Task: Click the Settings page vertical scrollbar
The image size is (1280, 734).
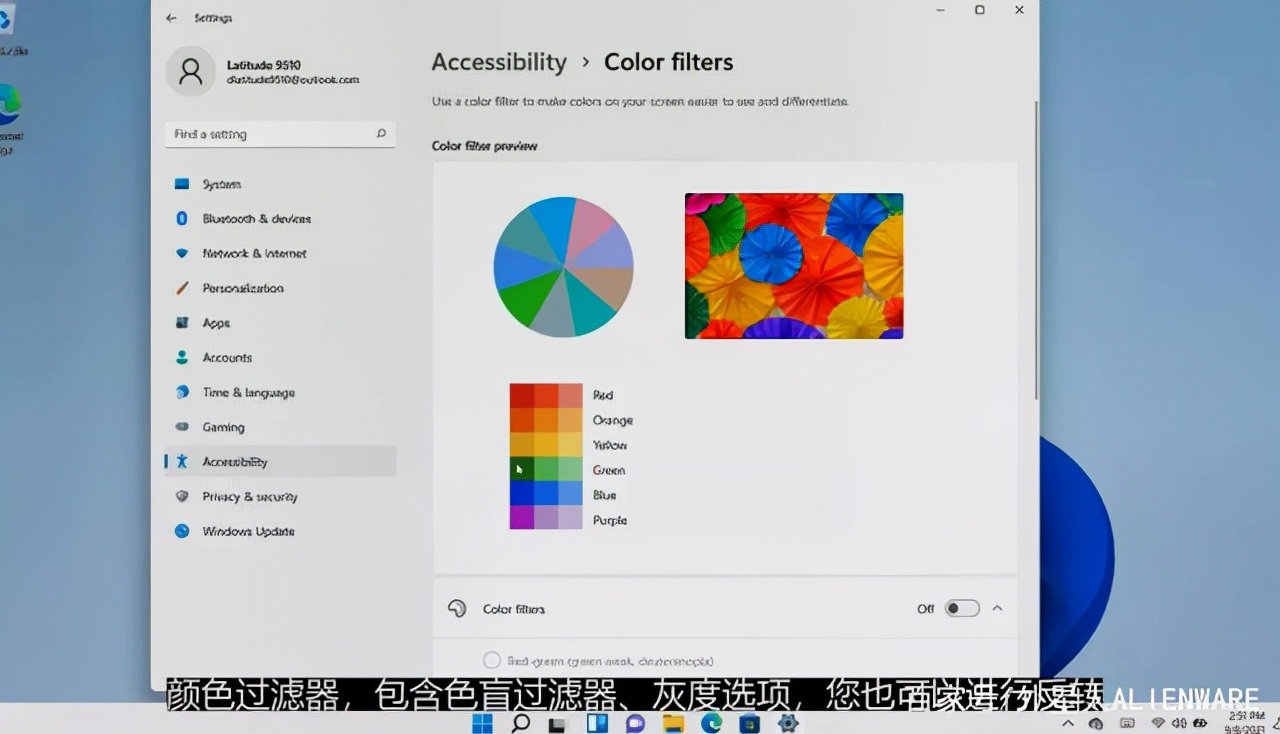Action: (1036, 250)
